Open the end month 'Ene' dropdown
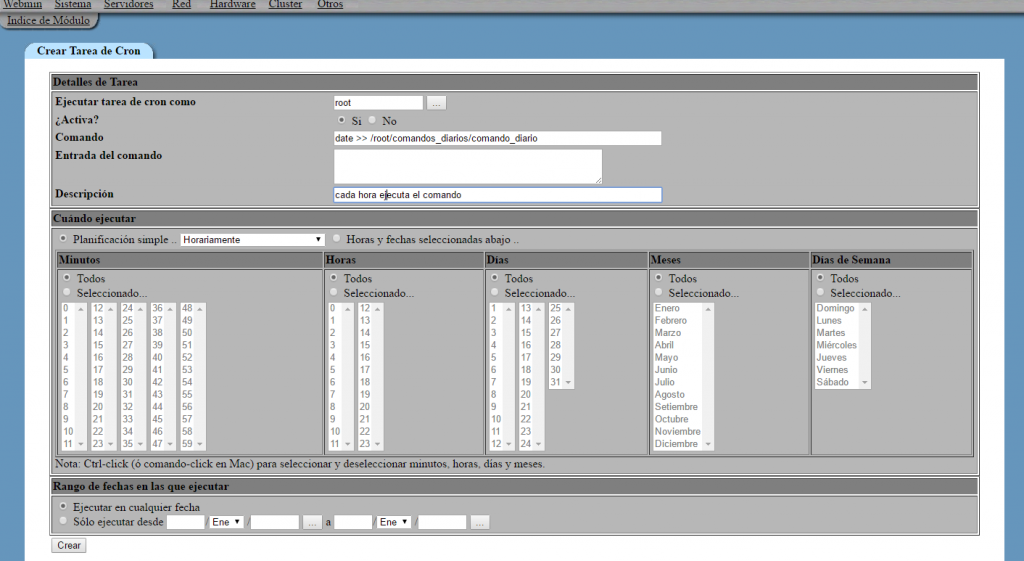This screenshot has height=561, width=1024. tap(395, 522)
